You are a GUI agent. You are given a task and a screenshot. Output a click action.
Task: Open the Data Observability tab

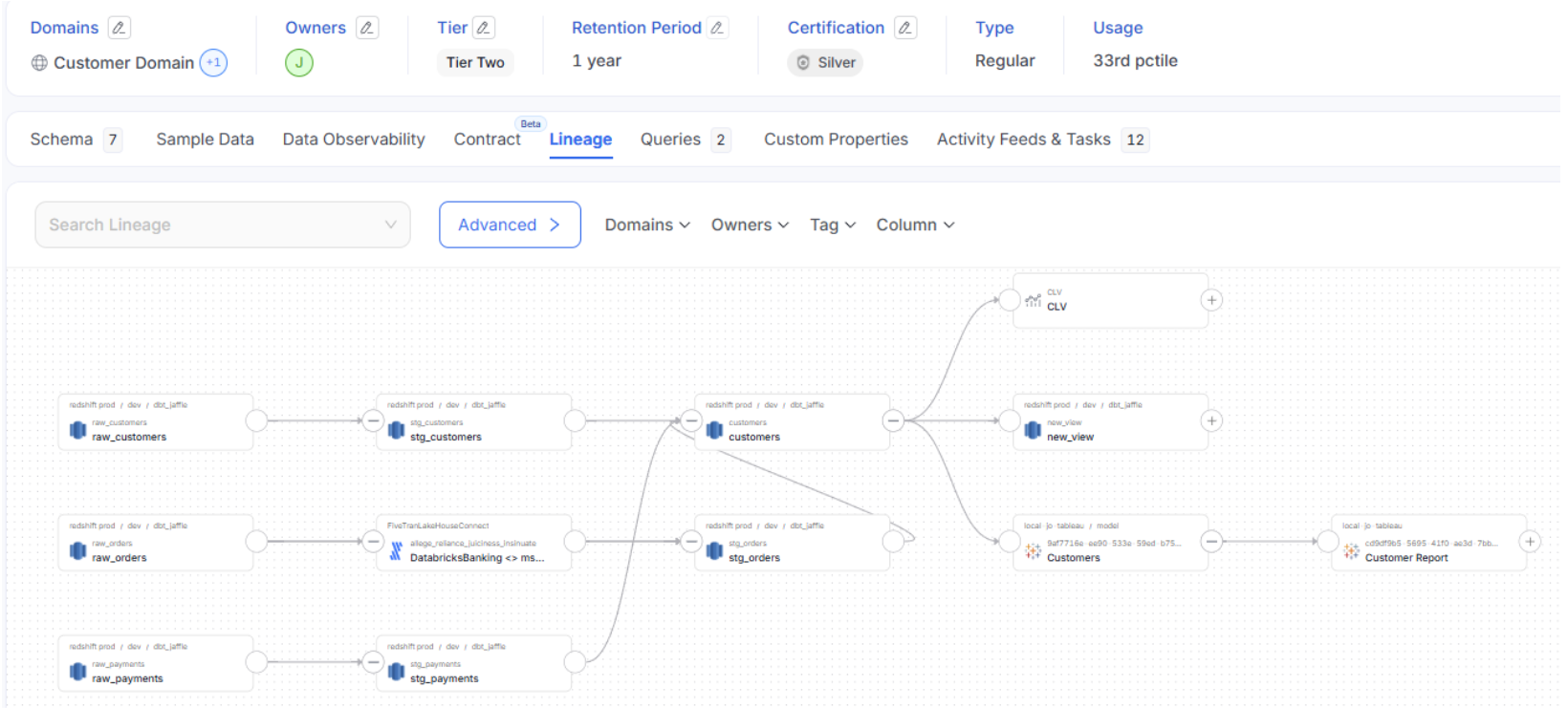354,140
